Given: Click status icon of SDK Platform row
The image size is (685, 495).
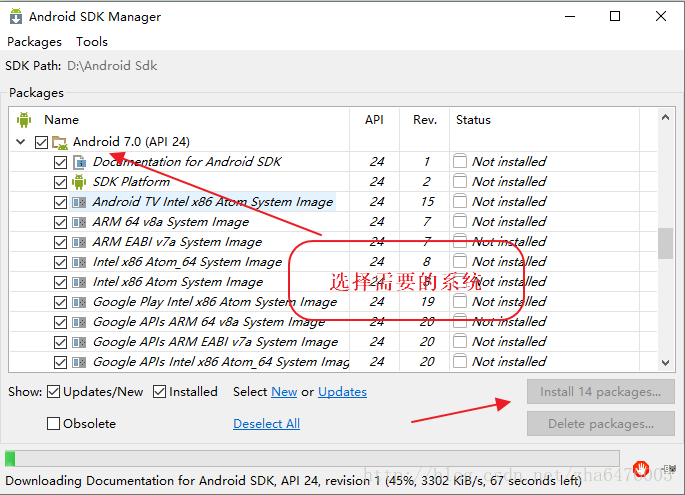Looking at the screenshot, I should pos(460,181).
